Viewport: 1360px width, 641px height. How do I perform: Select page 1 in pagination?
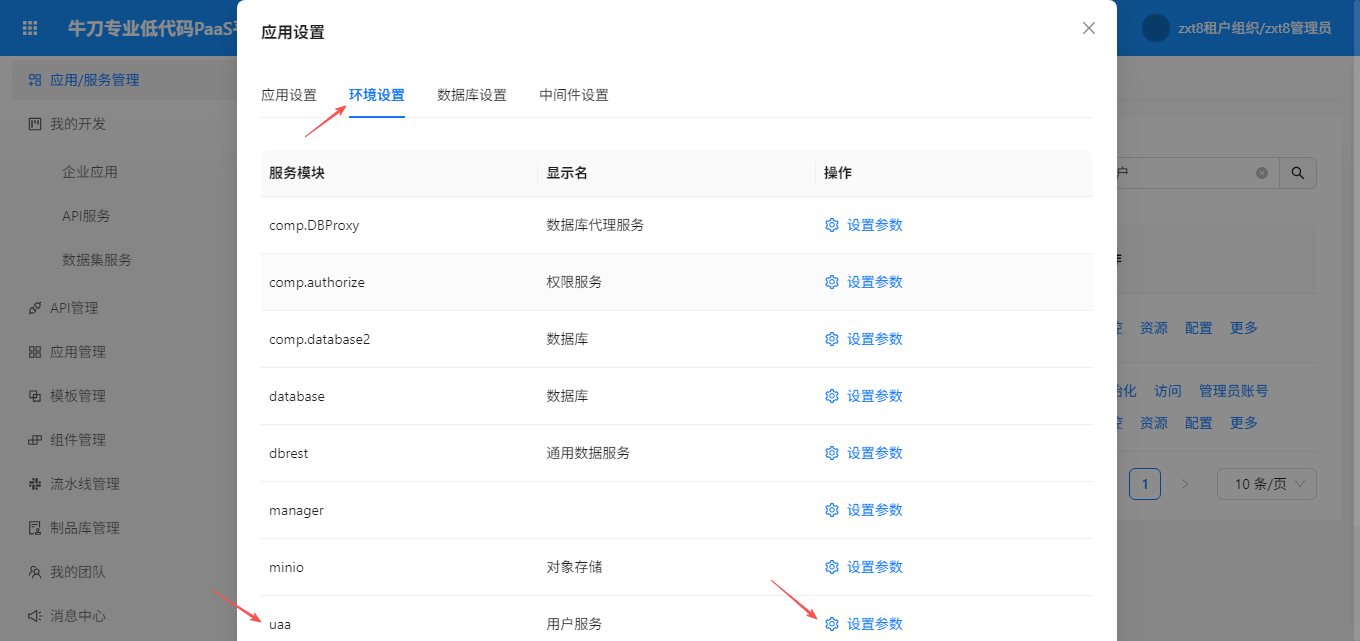coord(1144,484)
